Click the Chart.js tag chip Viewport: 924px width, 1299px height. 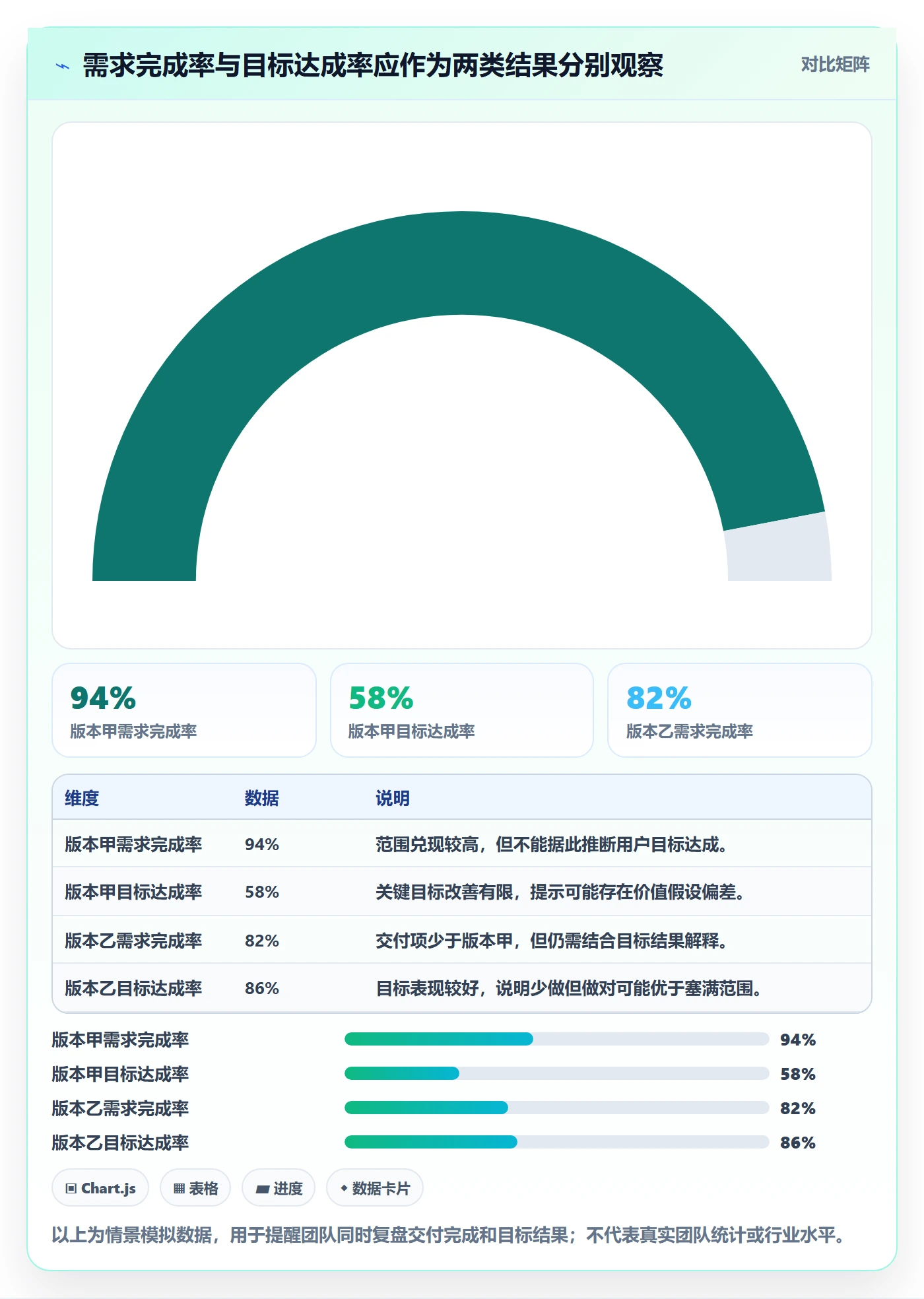[x=100, y=1188]
